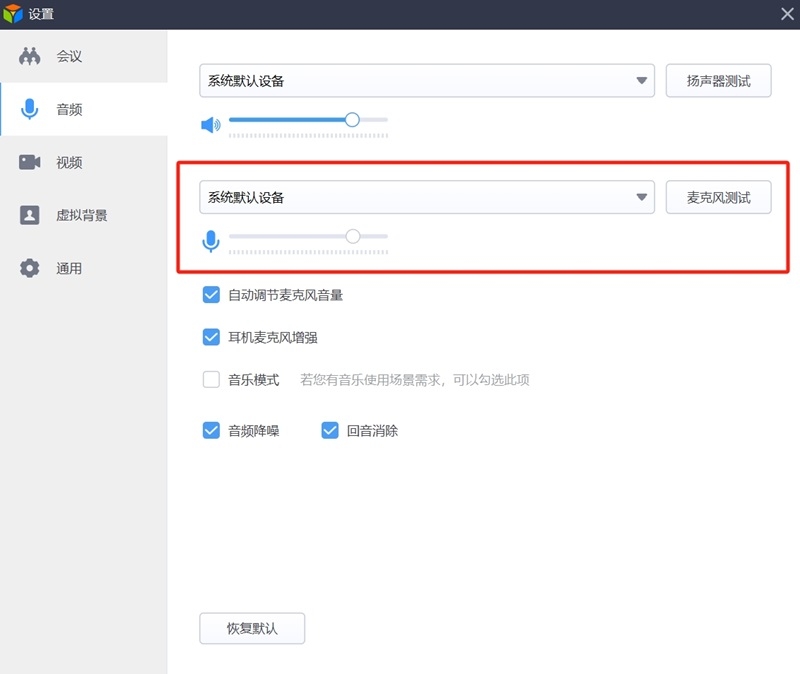The image size is (800, 674).
Task: Click the 音频 audio sidebar icon
Action: point(29,109)
